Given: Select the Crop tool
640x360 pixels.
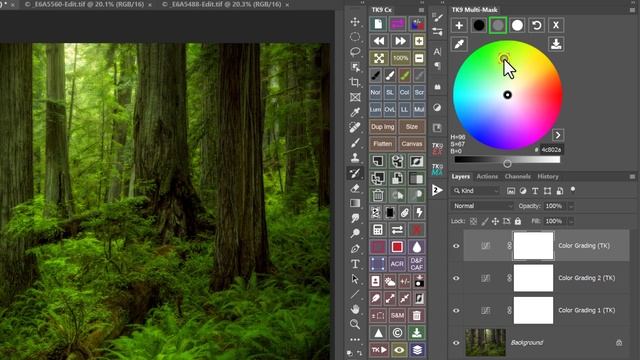Looking at the screenshot, I should (x=355, y=82).
